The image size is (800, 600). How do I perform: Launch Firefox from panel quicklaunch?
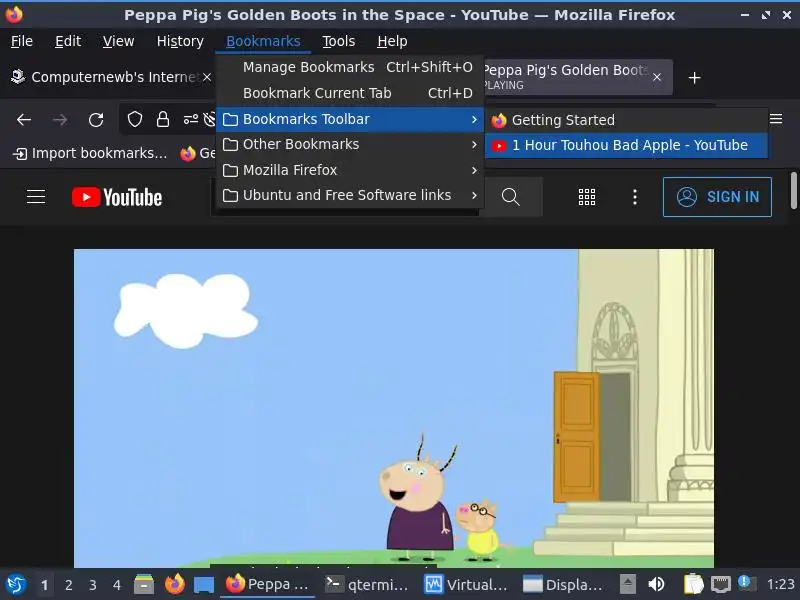tap(174, 584)
